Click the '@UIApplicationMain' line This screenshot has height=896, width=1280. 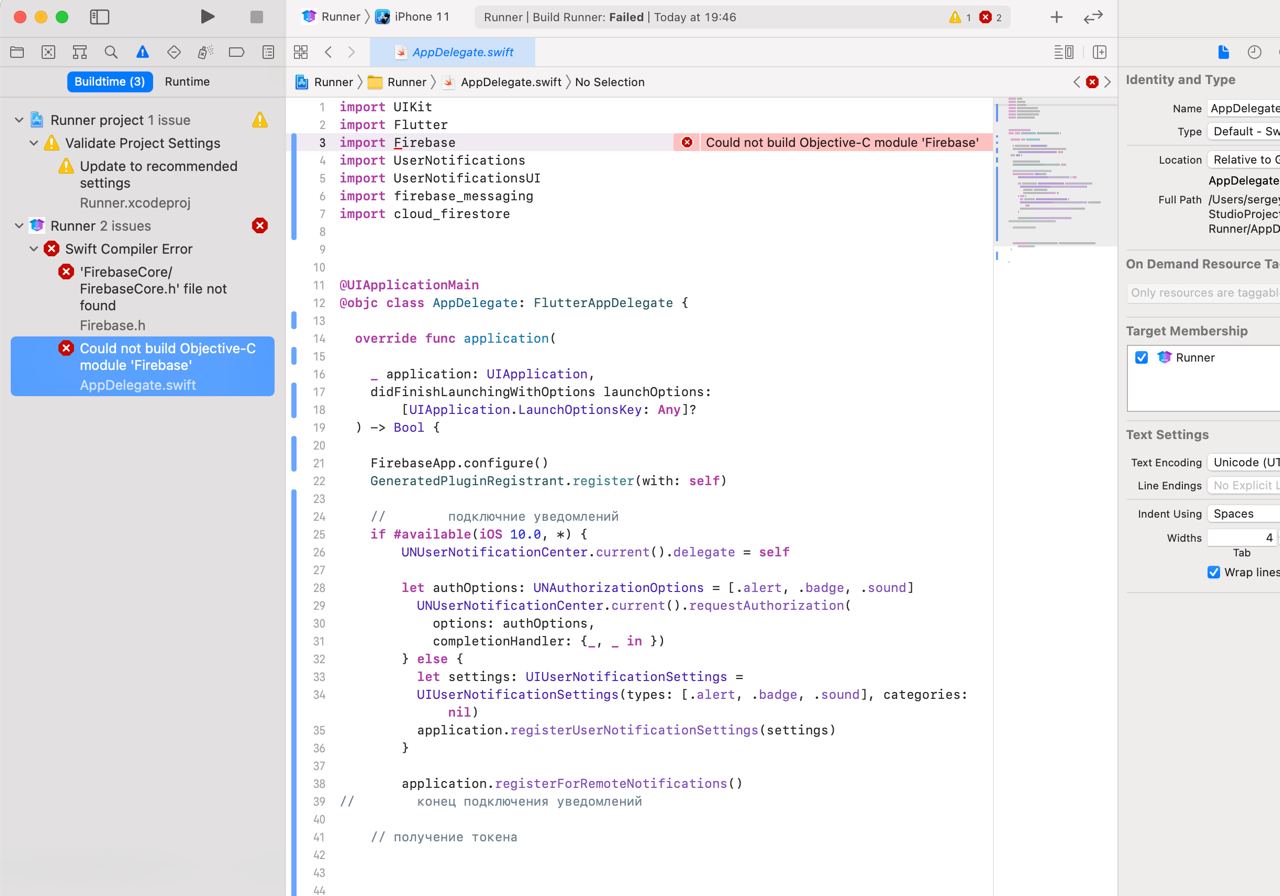pyautogui.click(x=409, y=285)
